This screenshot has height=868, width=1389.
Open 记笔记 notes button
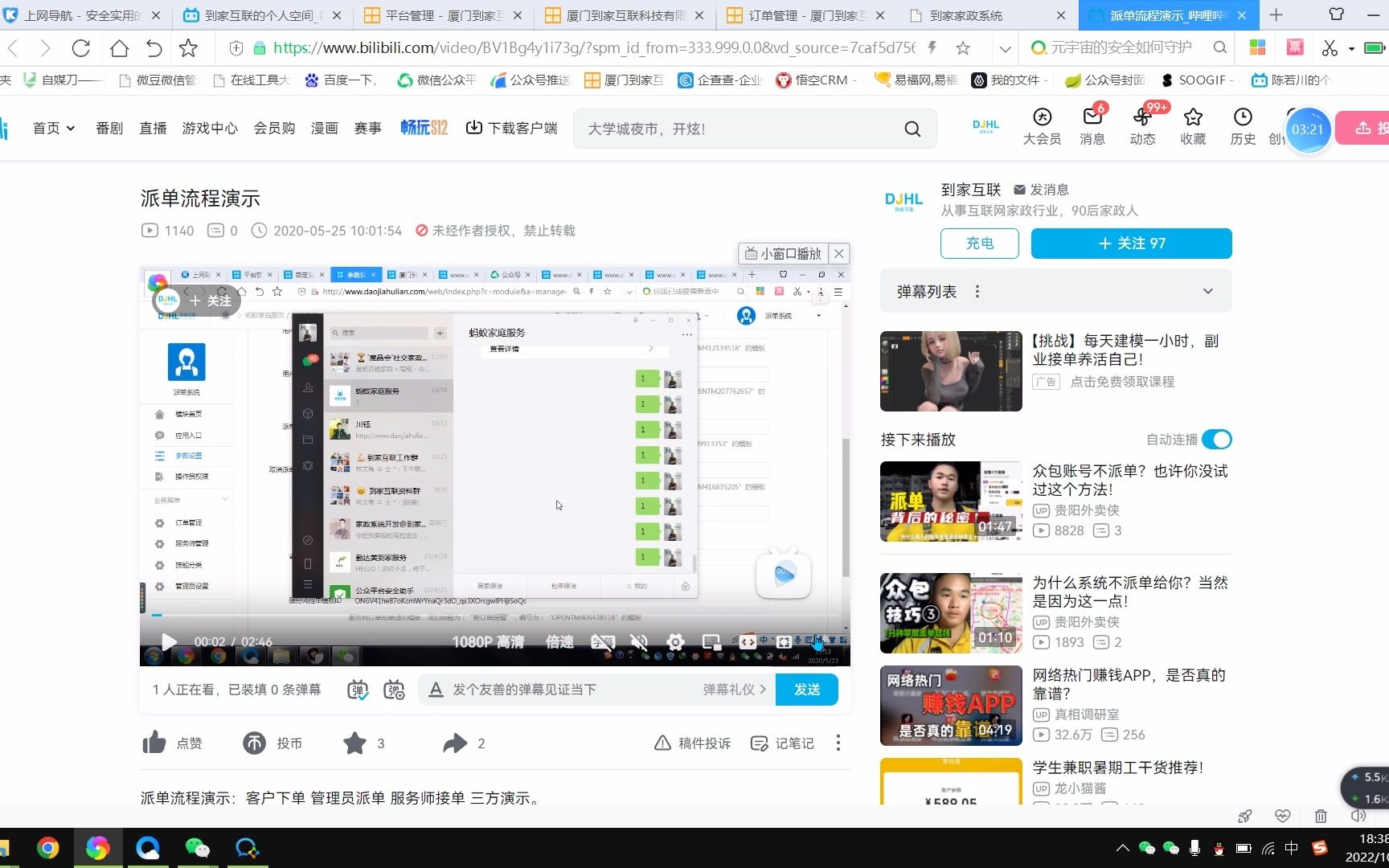(782, 743)
